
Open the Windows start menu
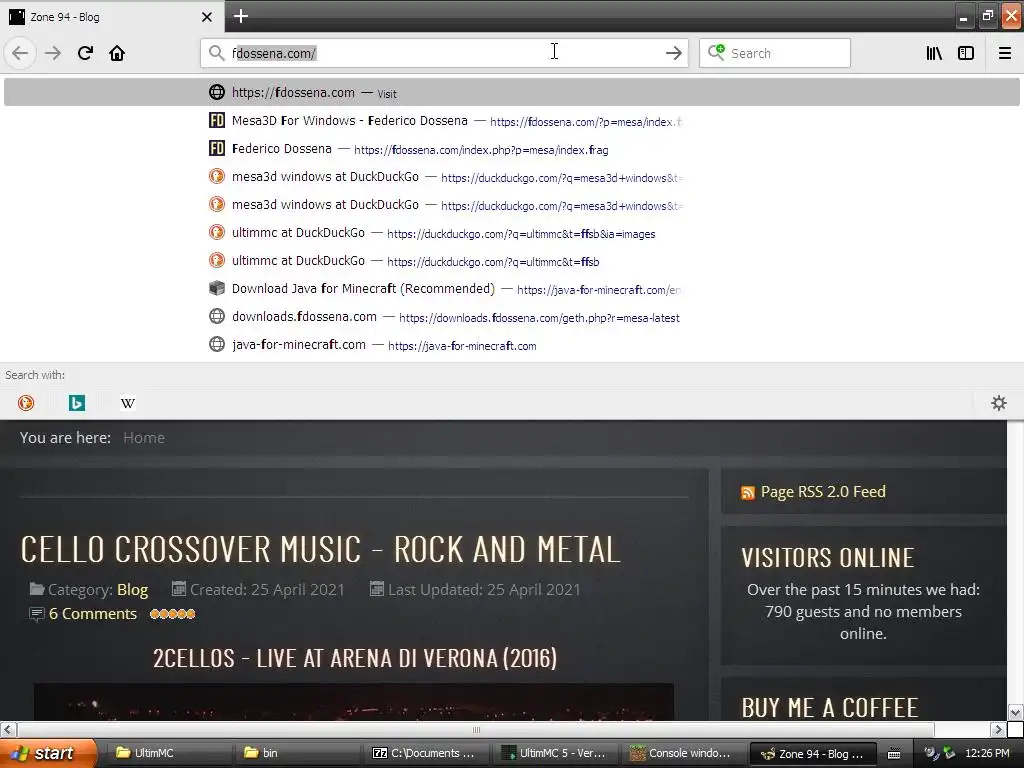point(48,754)
